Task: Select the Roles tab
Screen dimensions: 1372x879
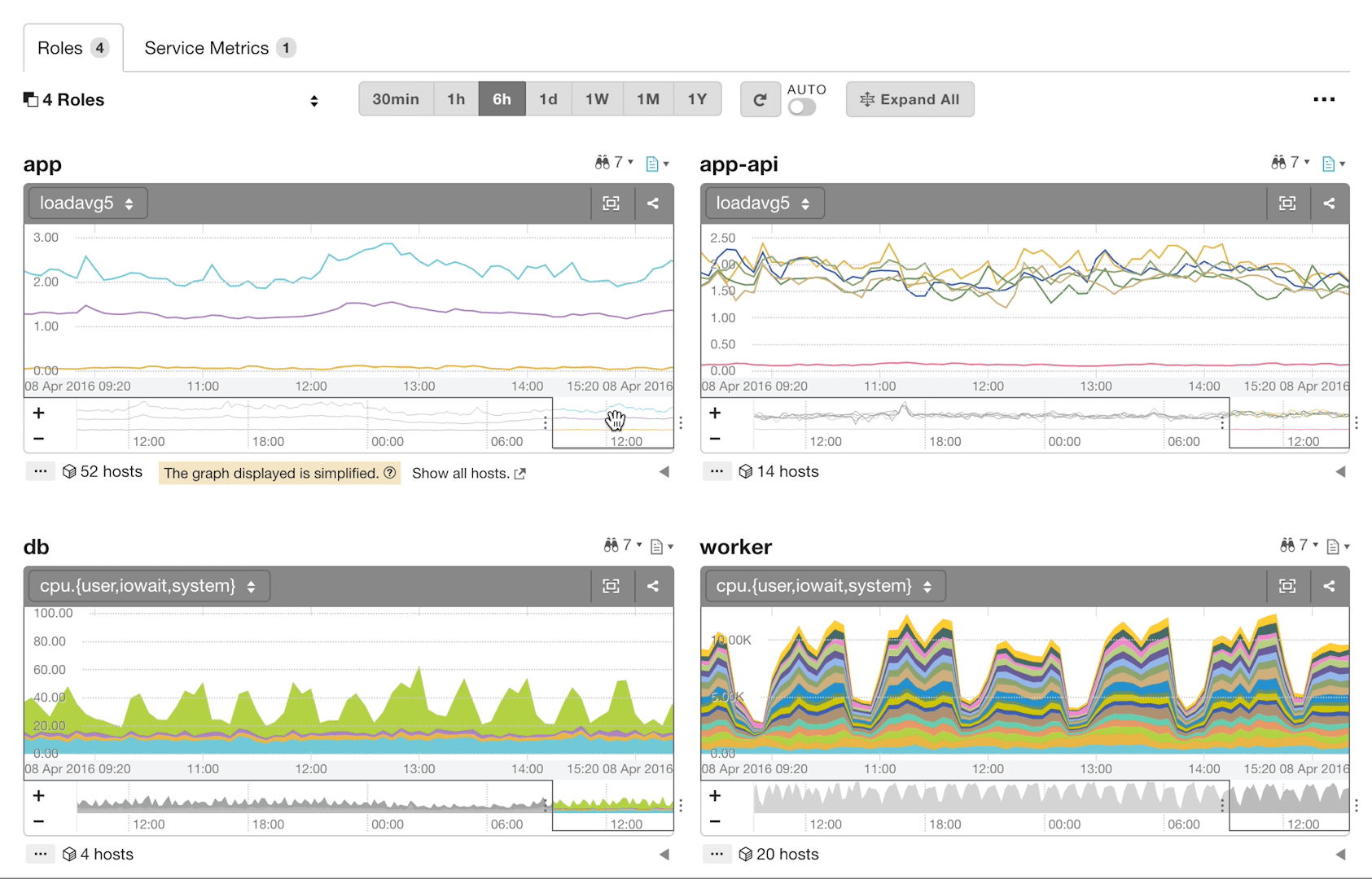Action: pos(61,47)
